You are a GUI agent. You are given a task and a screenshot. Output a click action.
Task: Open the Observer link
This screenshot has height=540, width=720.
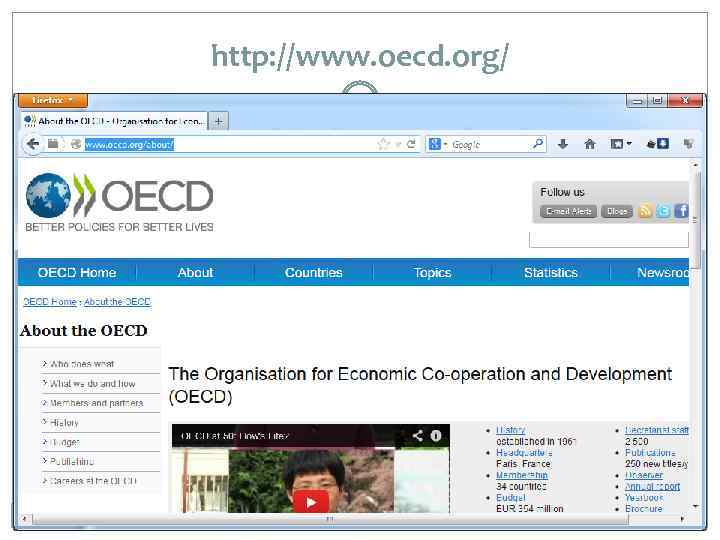point(644,475)
